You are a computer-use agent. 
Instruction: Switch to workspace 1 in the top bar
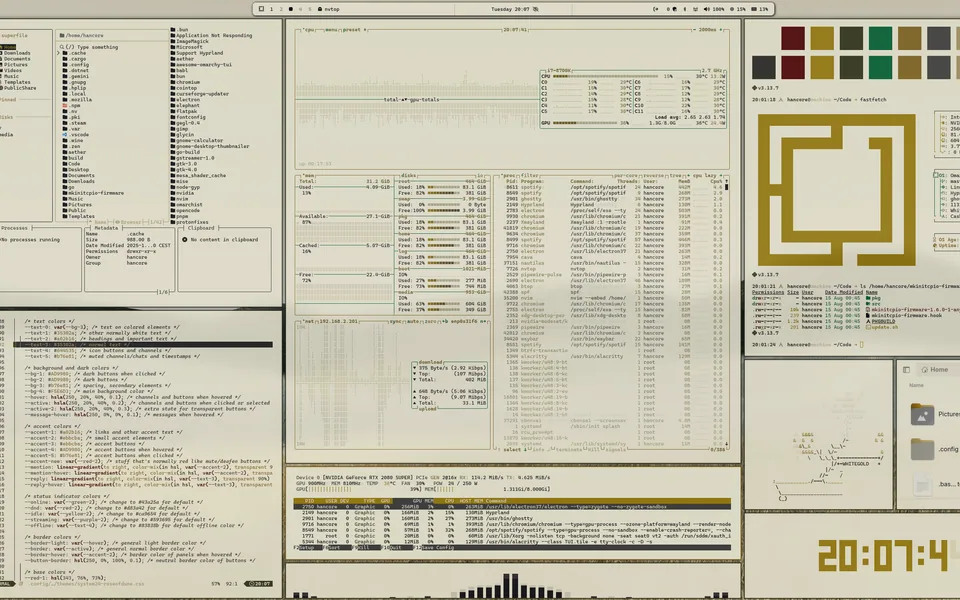271,9
